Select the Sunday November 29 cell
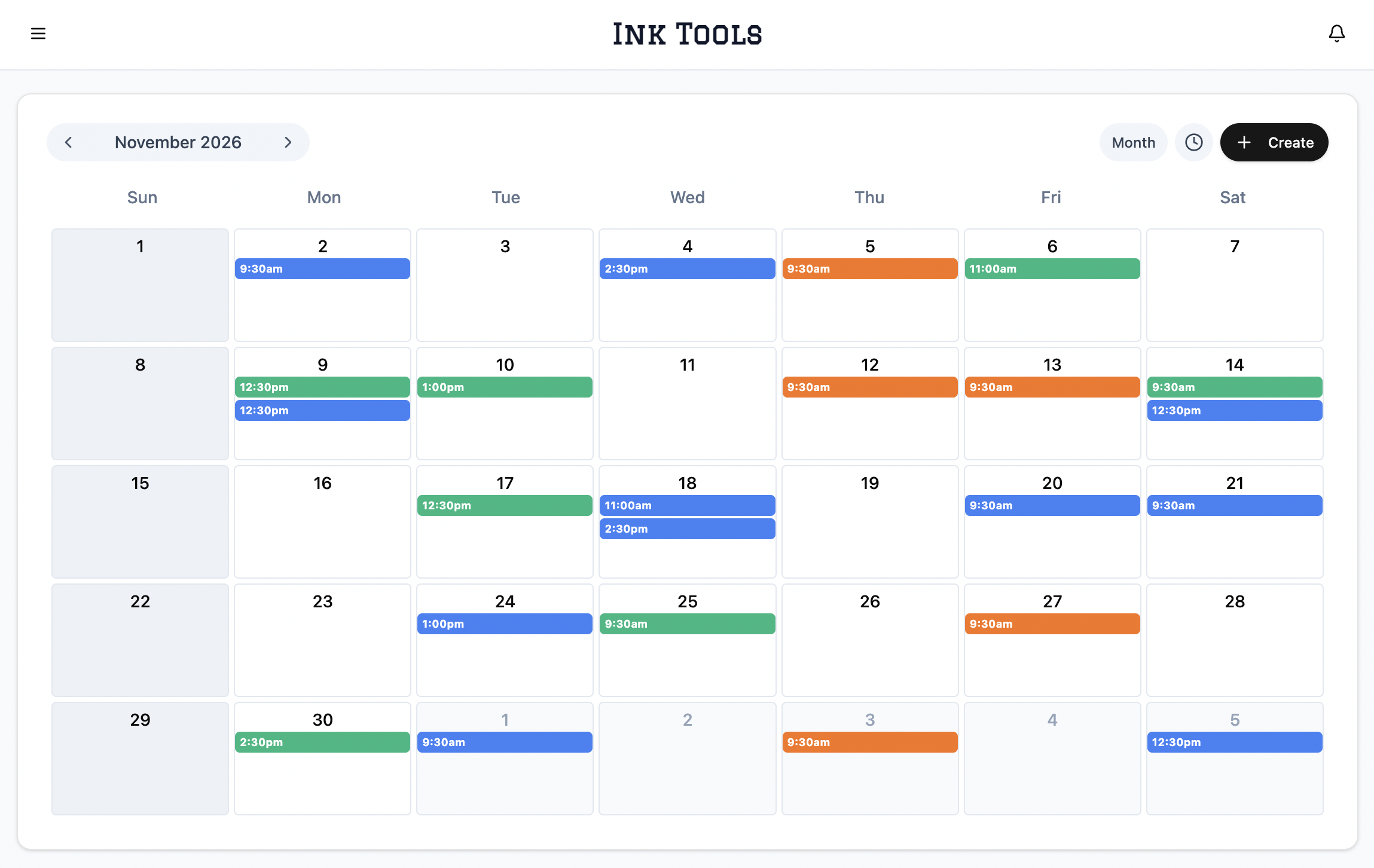 140,759
